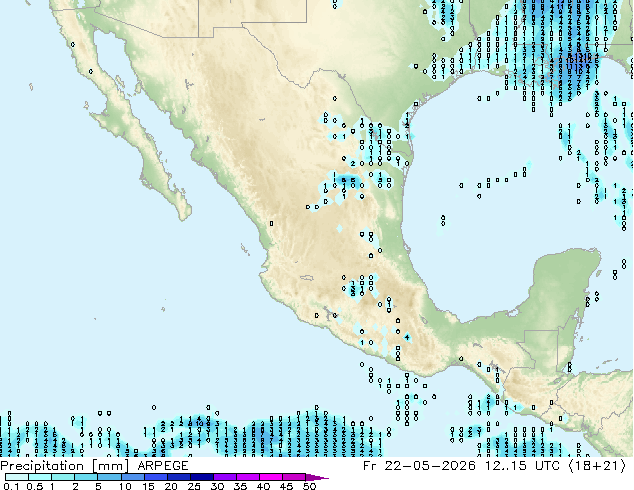Click the '0.5' legend scale label
The image size is (634, 490).
click(34, 486)
